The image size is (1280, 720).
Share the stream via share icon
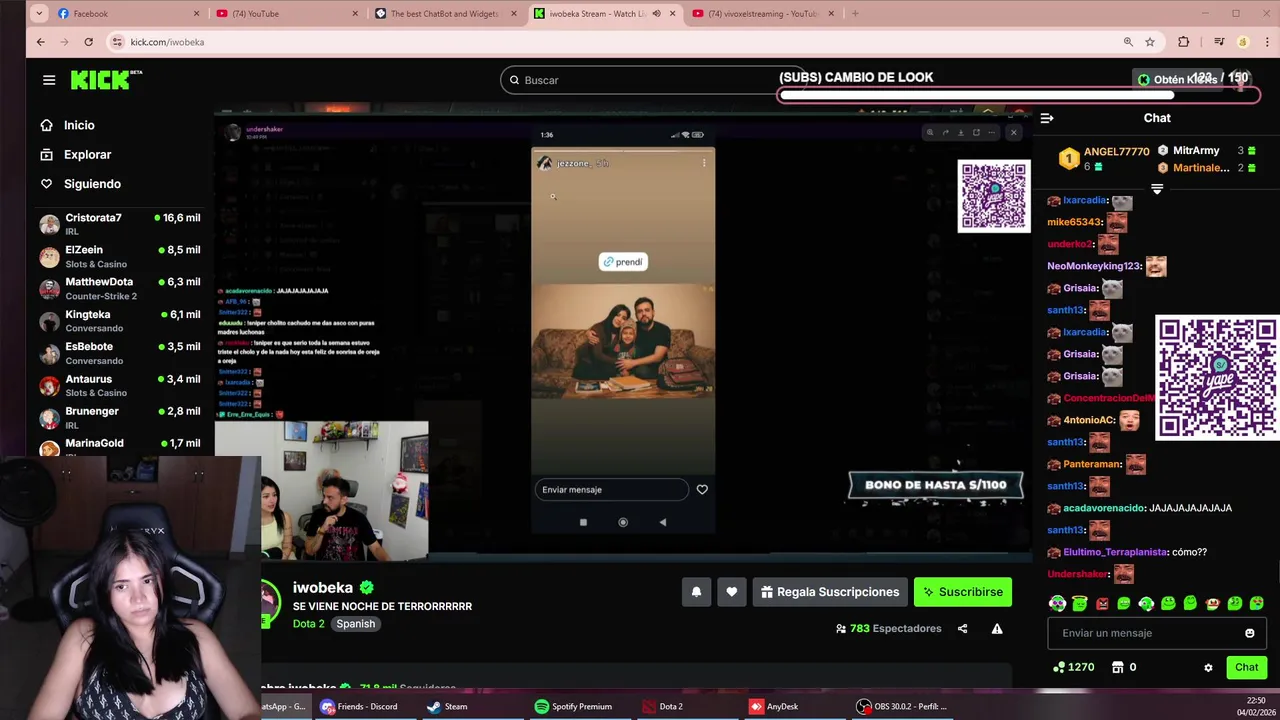[962, 629]
